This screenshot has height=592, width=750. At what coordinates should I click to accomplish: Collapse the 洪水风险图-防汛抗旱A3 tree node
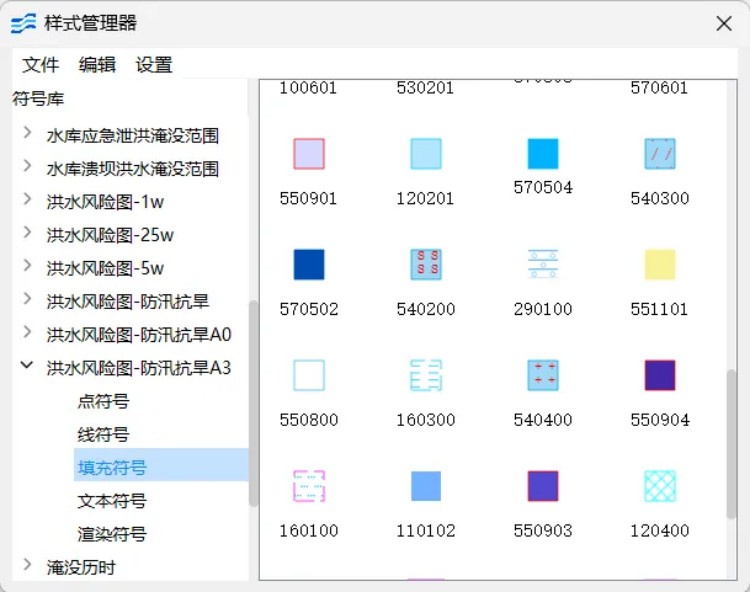coord(27,367)
